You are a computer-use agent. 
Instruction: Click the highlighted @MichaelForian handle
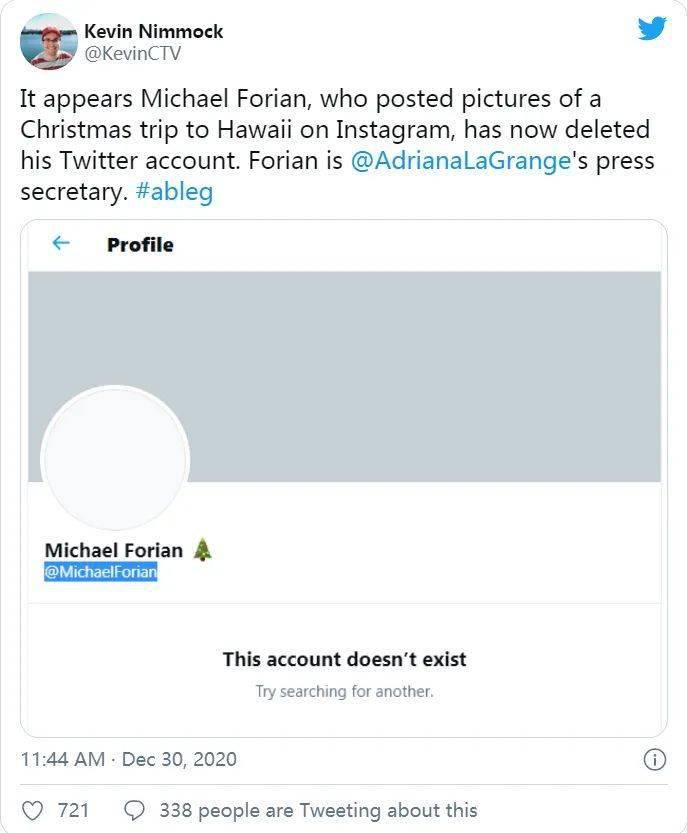[100, 573]
